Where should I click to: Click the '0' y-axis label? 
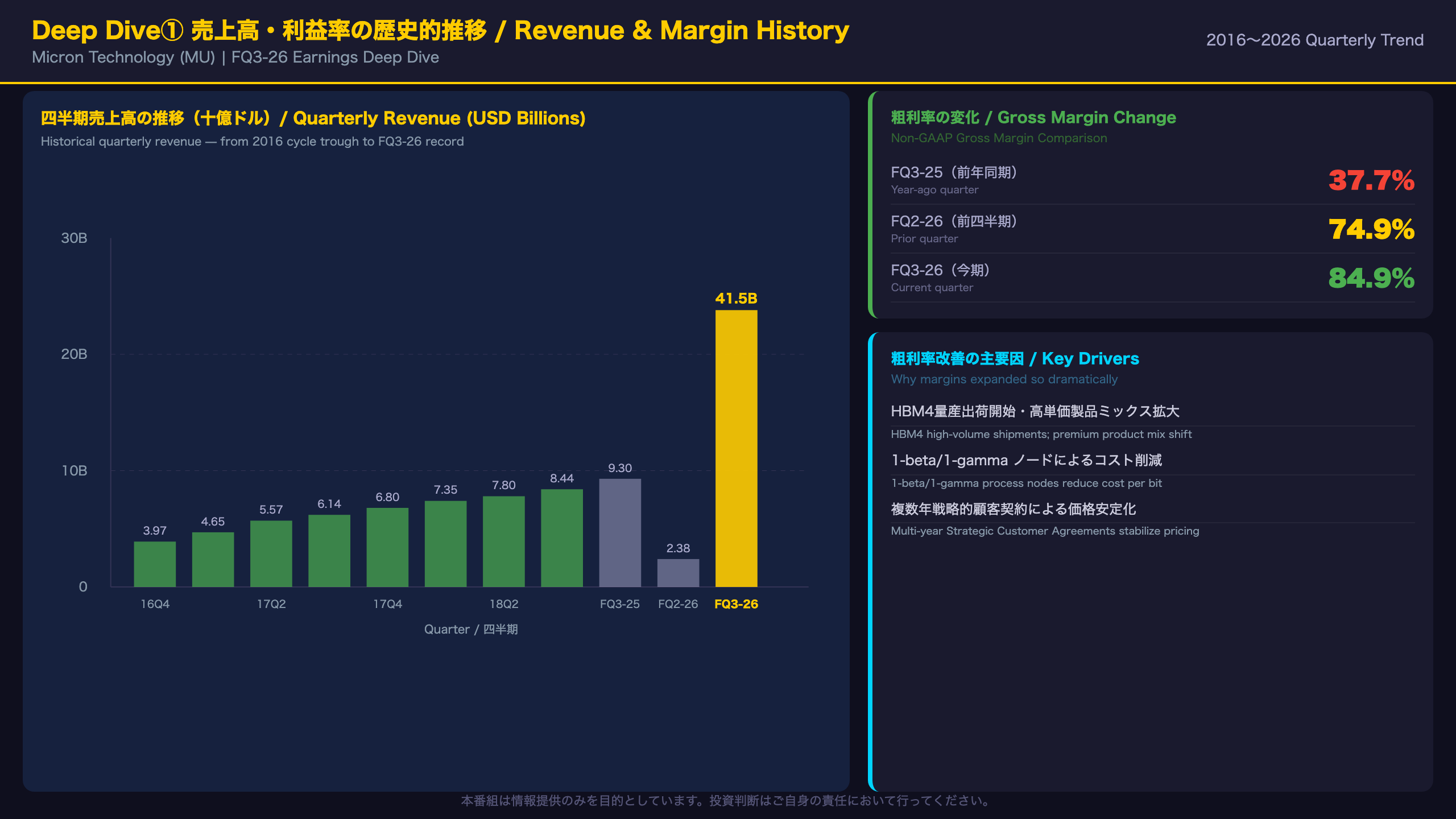pyautogui.click(x=83, y=586)
